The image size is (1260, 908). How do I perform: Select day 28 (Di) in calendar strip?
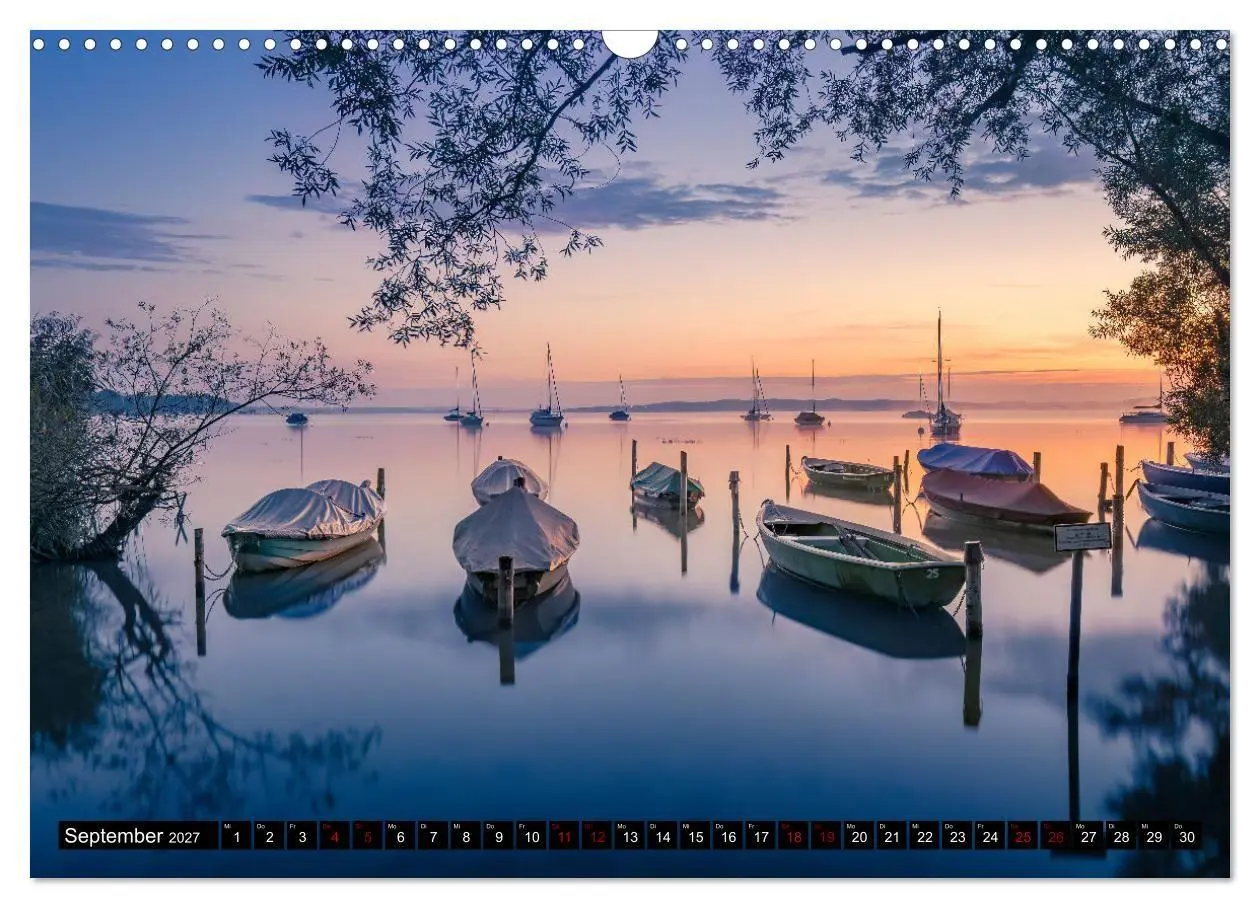pyautogui.click(x=1121, y=836)
